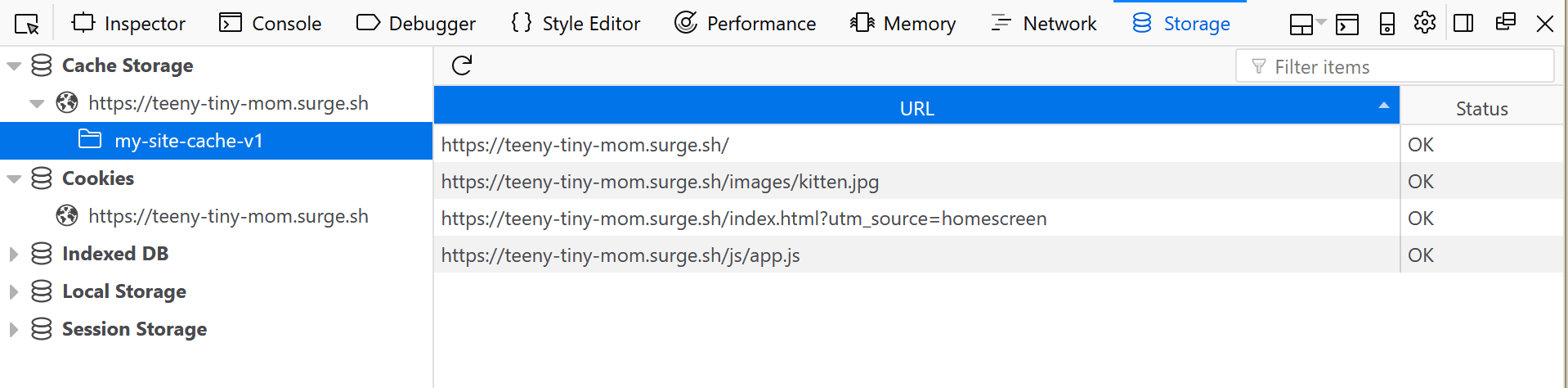Collapse the Cookies section
The height and width of the screenshot is (388, 1568).
tap(14, 179)
